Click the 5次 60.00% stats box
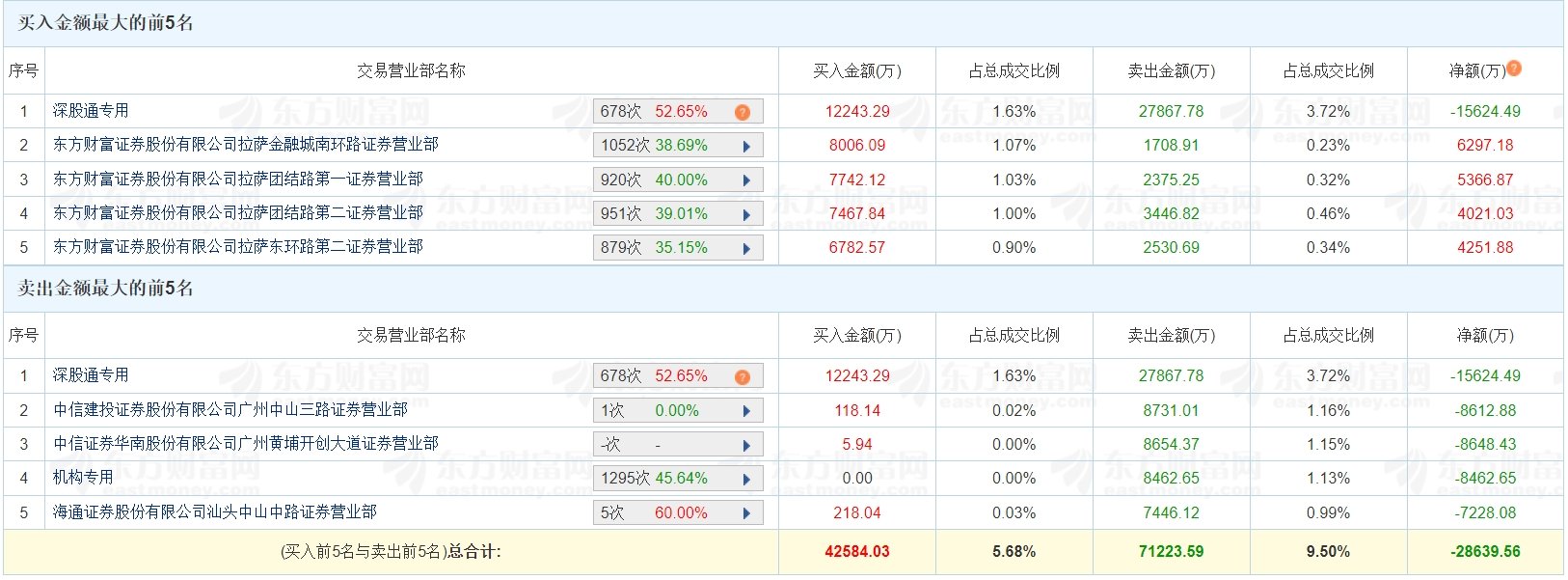This screenshot has height=580, width=1568. (678, 513)
